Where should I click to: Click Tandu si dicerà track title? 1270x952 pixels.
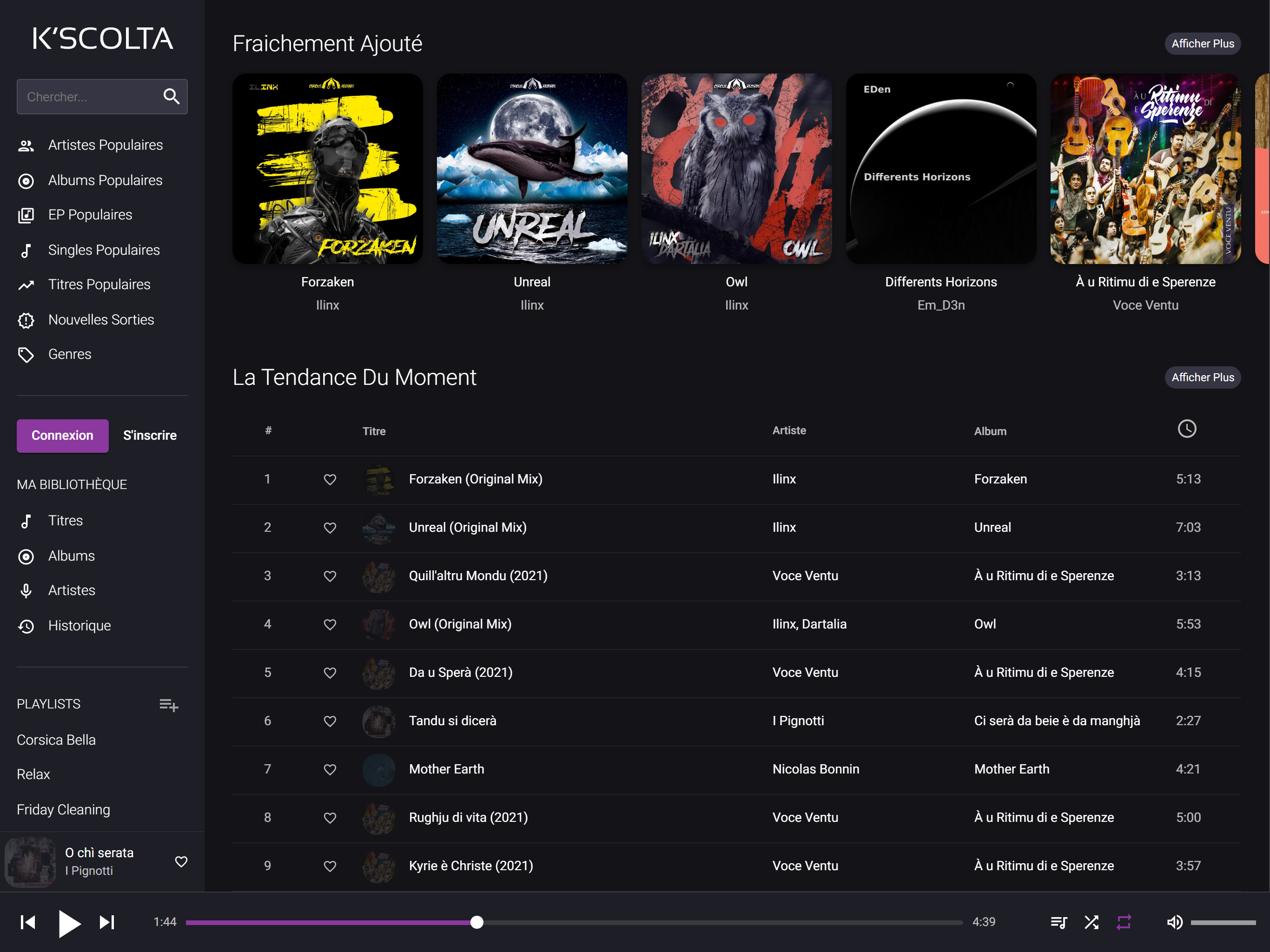[452, 721]
